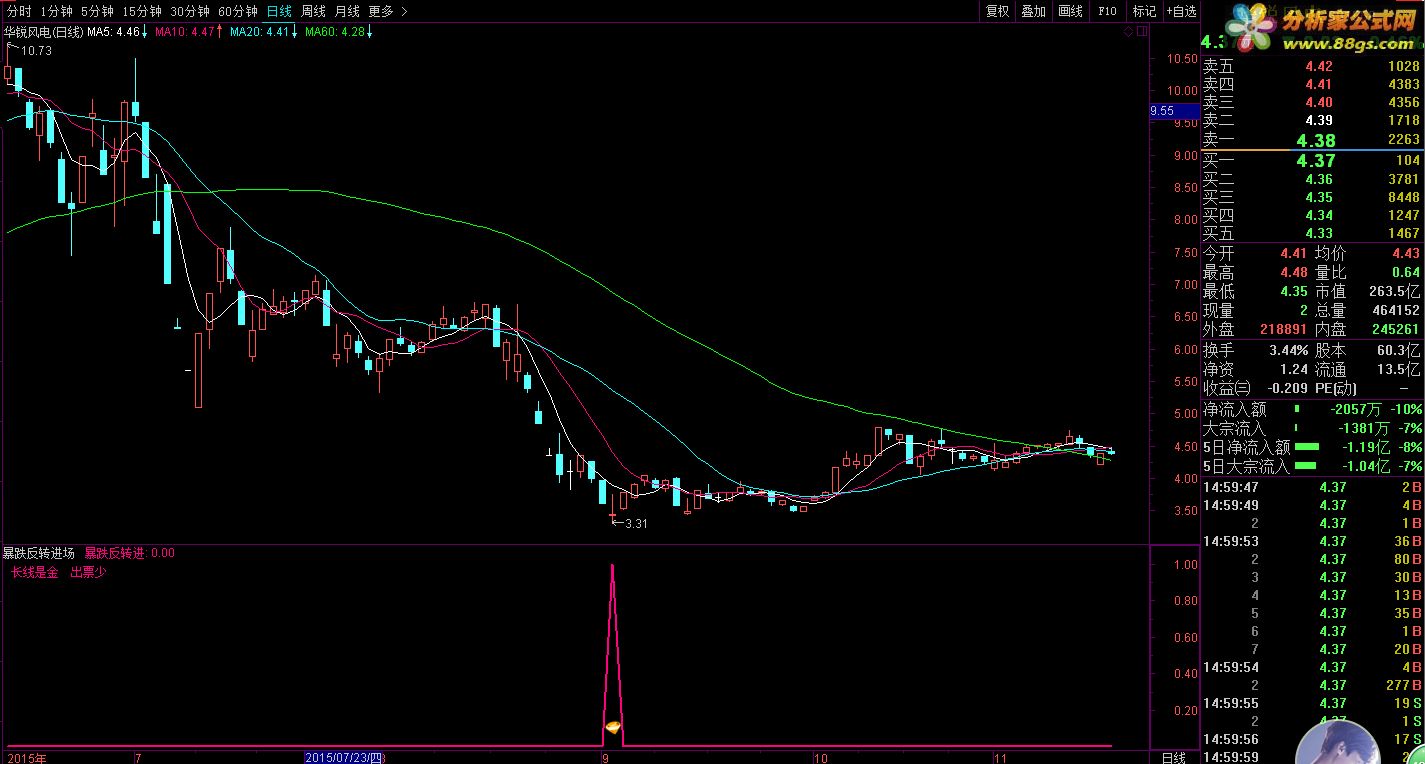Click the 叠加 overlay button
The height and width of the screenshot is (764, 1425).
pyautogui.click(x=1033, y=11)
